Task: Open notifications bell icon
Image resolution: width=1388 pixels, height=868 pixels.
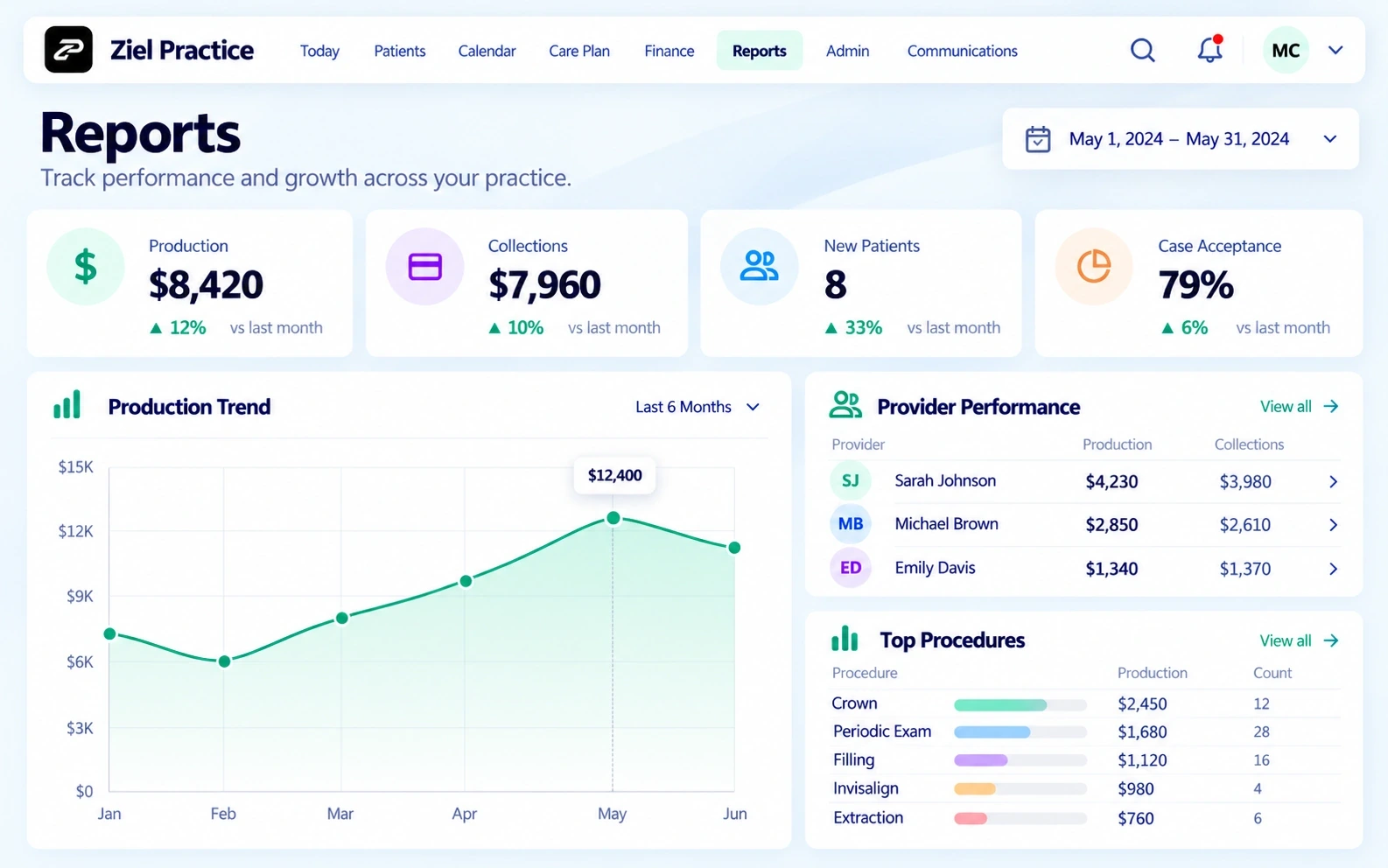Action: (1209, 49)
